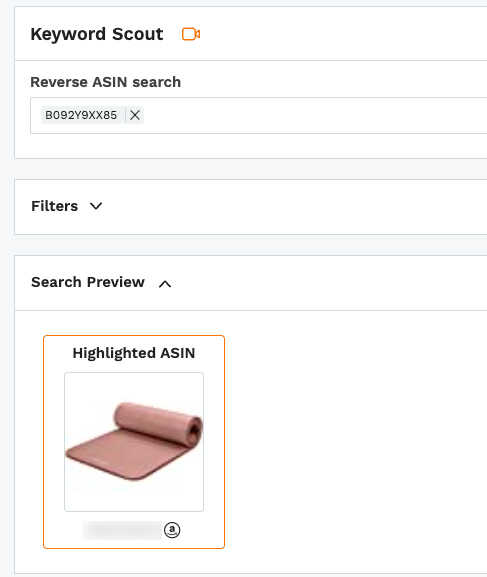Remove the B092Y9XX85 ASIN tag
The width and height of the screenshot is (487, 577).
[x=135, y=115]
